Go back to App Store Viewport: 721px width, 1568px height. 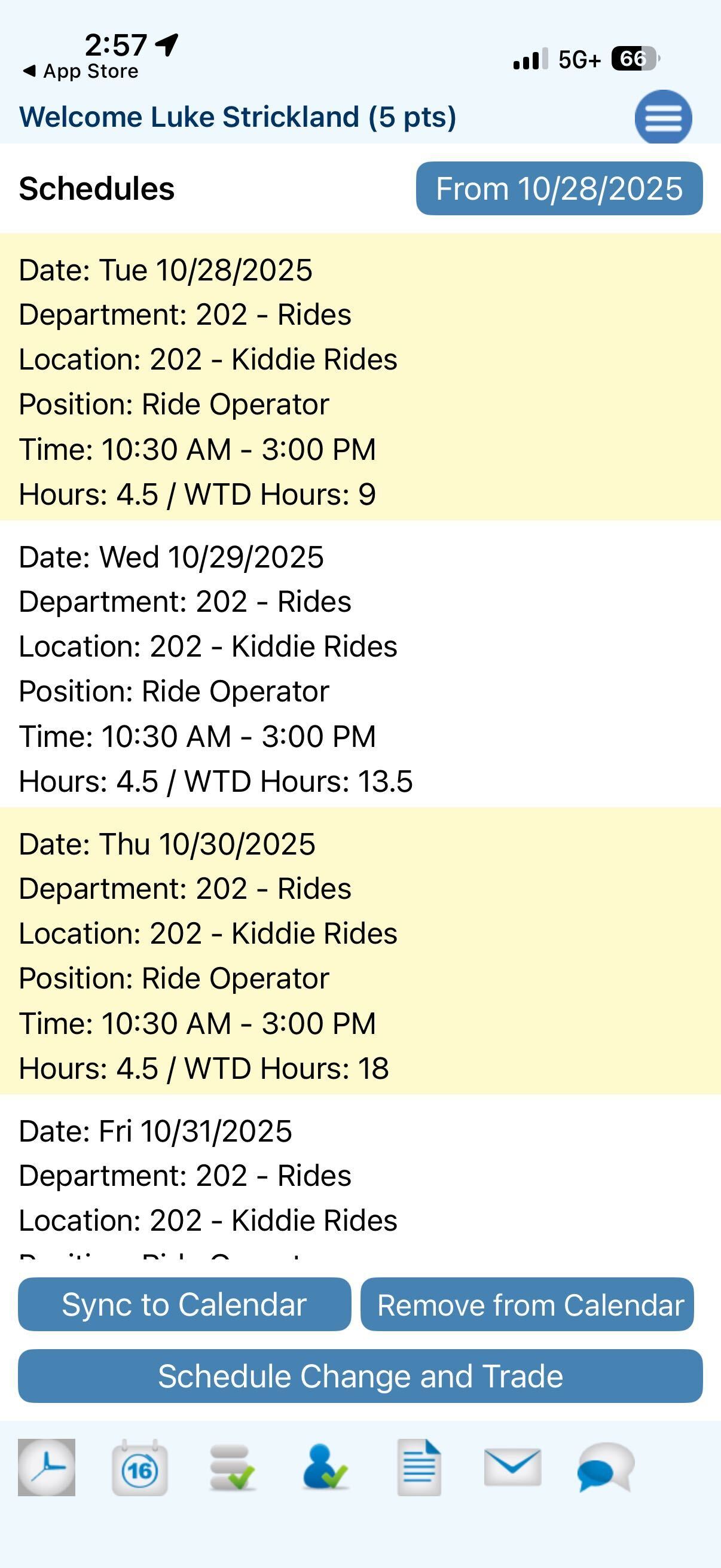coord(80,71)
